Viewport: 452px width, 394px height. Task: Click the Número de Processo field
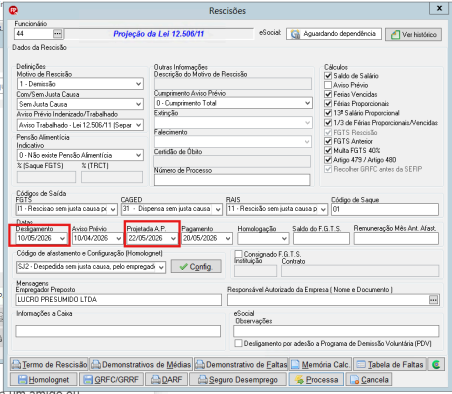click(x=232, y=180)
